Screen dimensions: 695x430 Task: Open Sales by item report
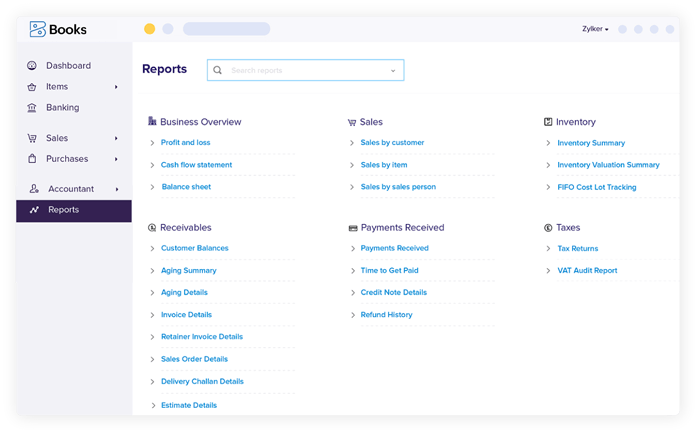coord(384,164)
